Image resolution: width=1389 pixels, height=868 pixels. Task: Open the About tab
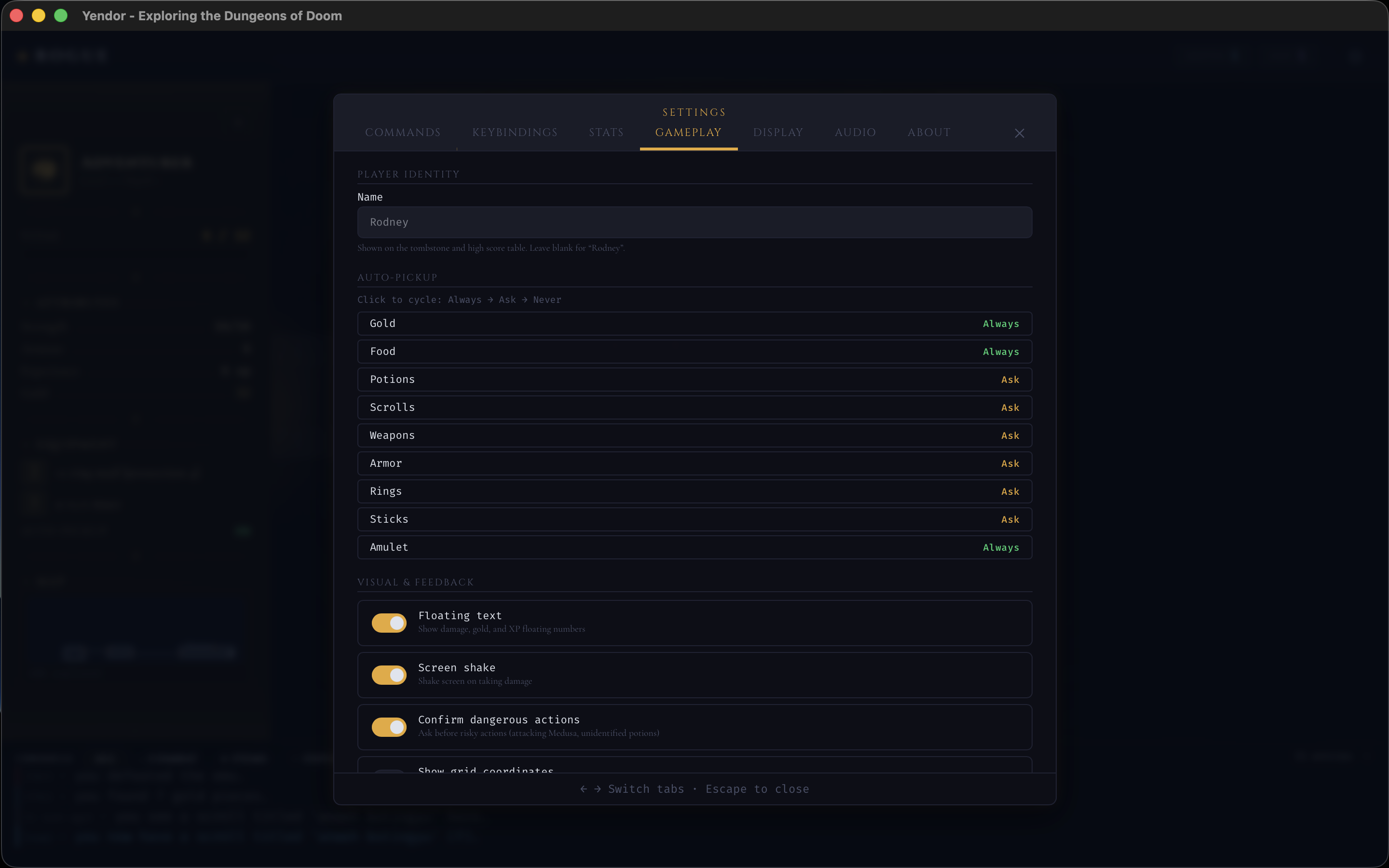(928, 132)
